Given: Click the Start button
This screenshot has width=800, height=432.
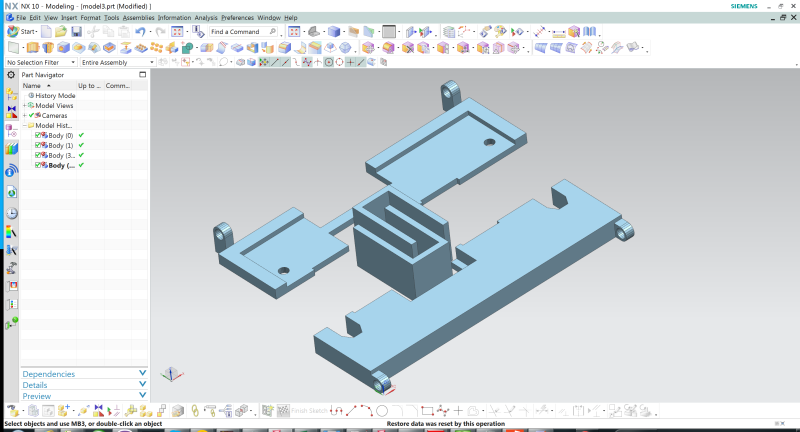Looking at the screenshot, I should [x=22, y=32].
